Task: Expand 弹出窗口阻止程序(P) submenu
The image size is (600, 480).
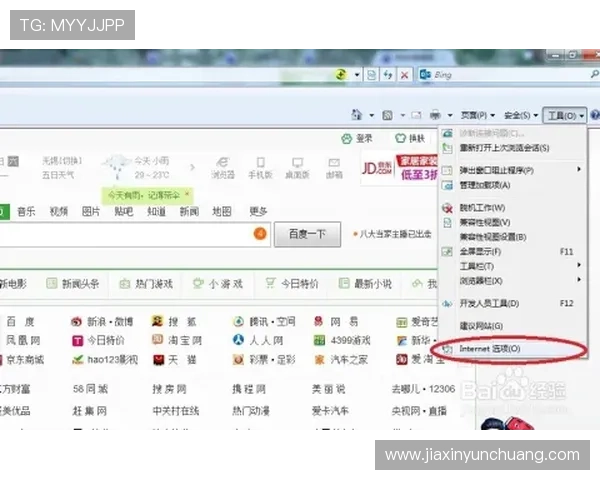Action: [513, 170]
